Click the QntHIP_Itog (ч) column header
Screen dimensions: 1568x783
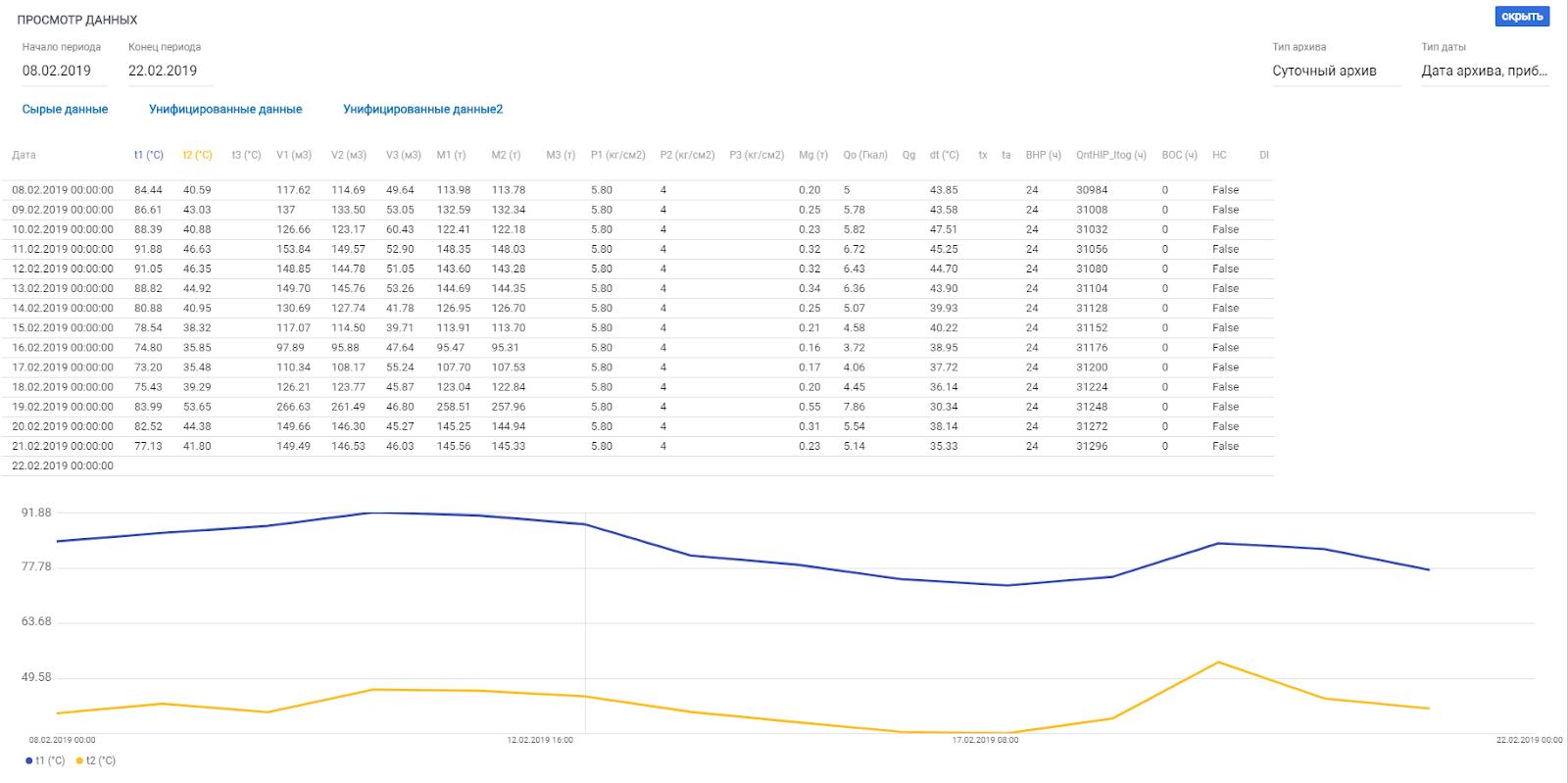pyautogui.click(x=1111, y=155)
